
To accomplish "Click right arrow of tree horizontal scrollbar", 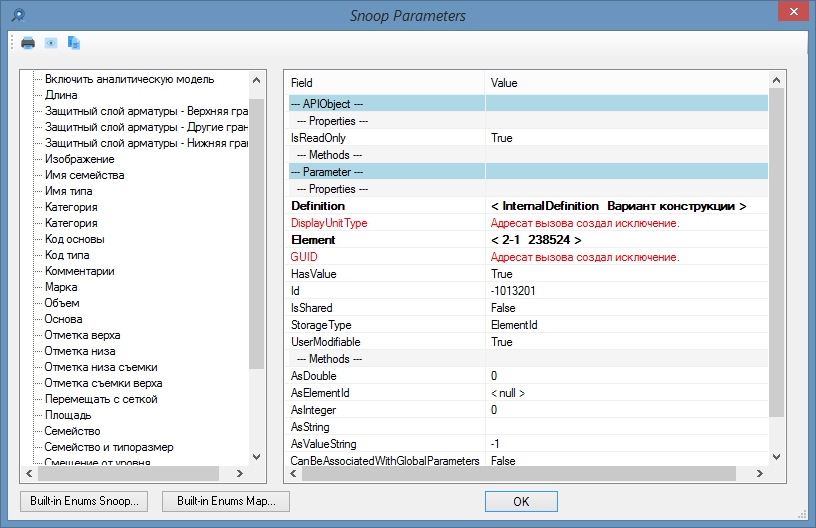I will pyautogui.click(x=240, y=473).
